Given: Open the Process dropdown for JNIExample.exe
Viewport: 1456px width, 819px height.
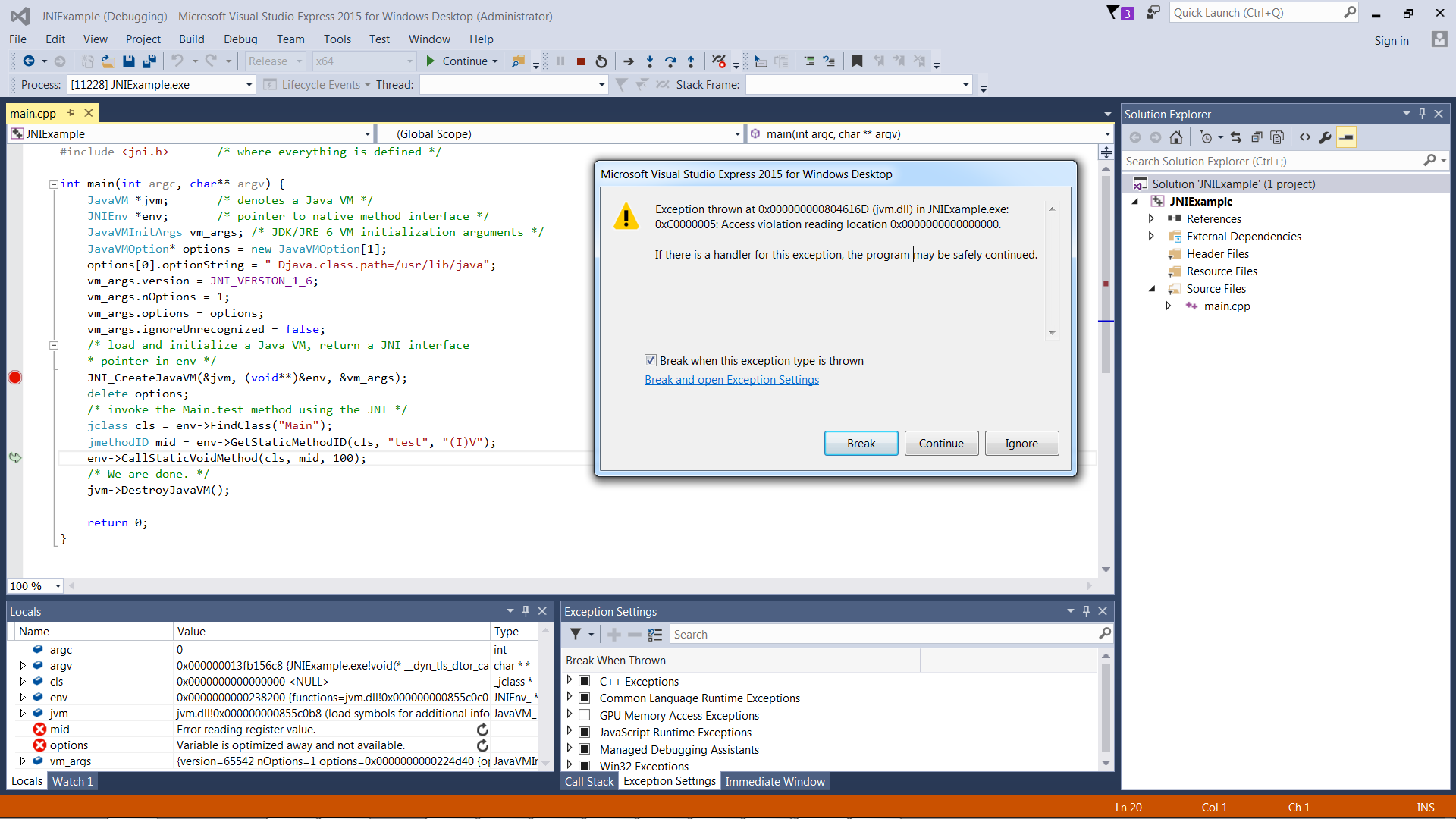Looking at the screenshot, I should [x=249, y=85].
